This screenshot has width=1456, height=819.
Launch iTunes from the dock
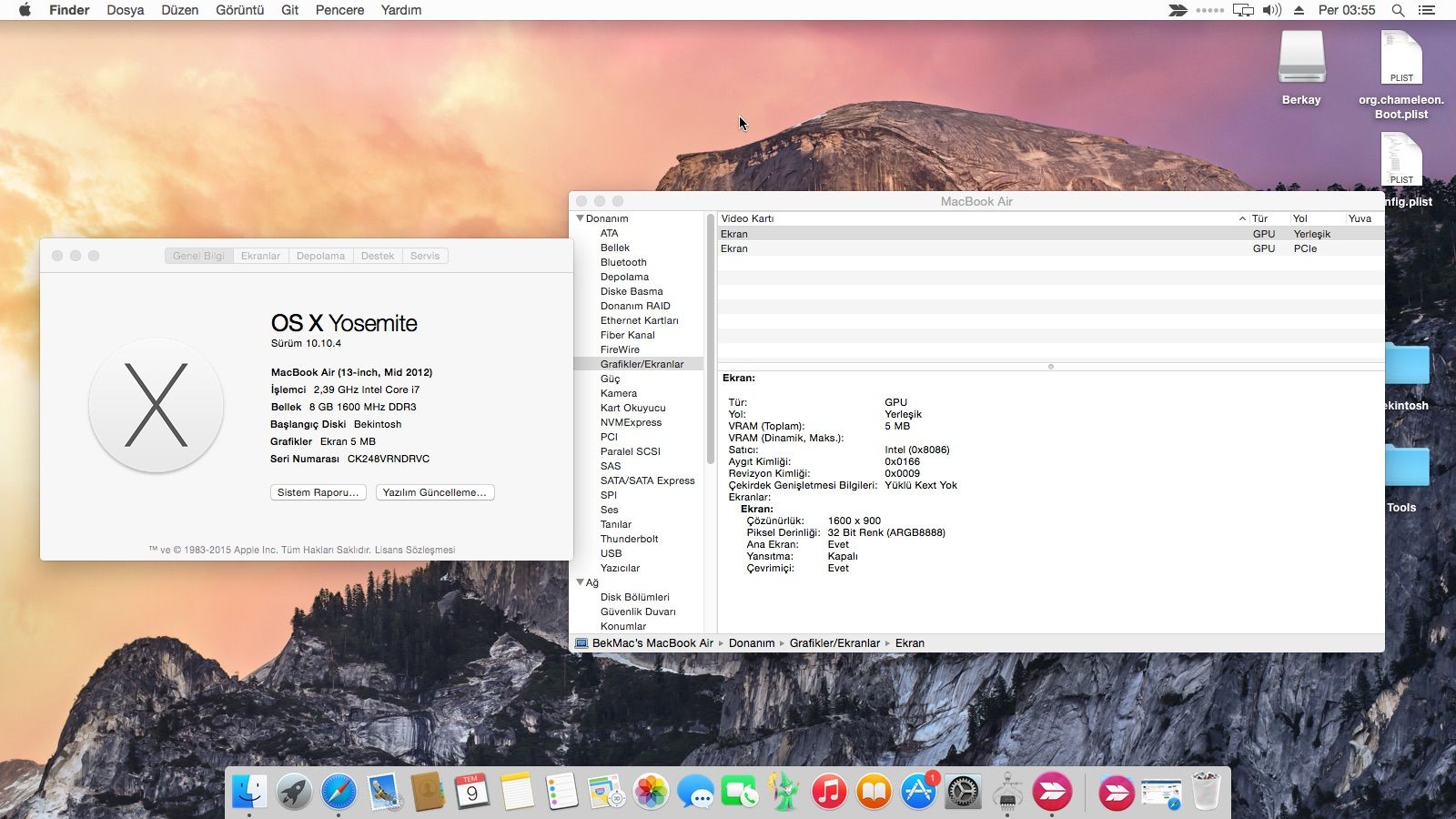point(829,792)
